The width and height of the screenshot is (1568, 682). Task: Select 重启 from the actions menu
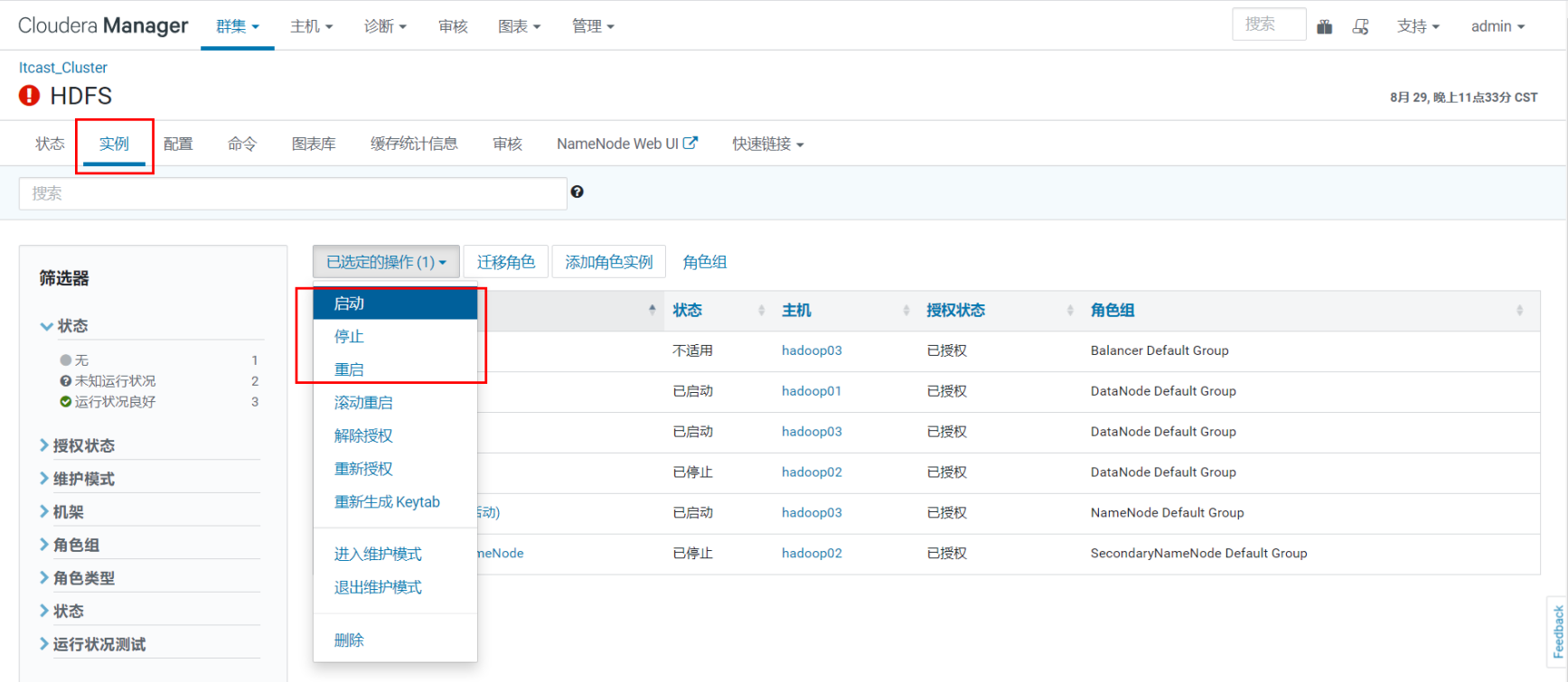click(x=395, y=369)
